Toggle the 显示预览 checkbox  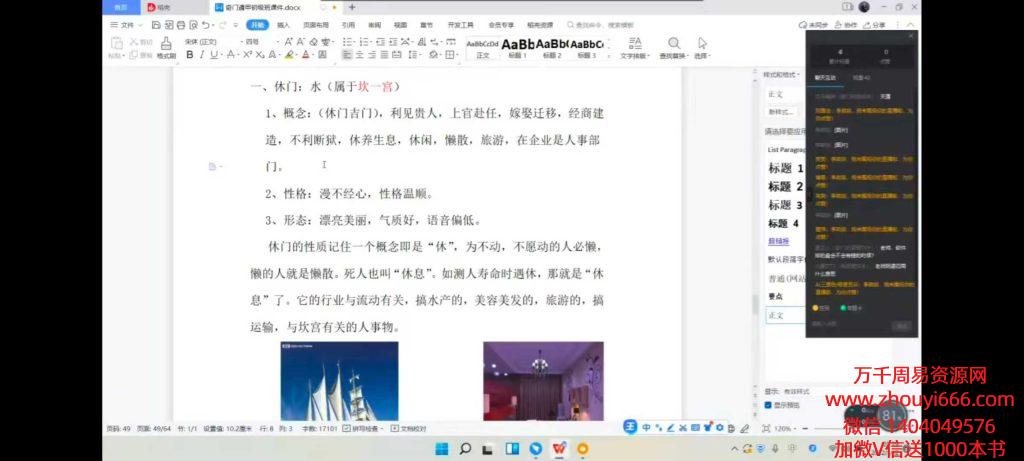click(x=768, y=405)
